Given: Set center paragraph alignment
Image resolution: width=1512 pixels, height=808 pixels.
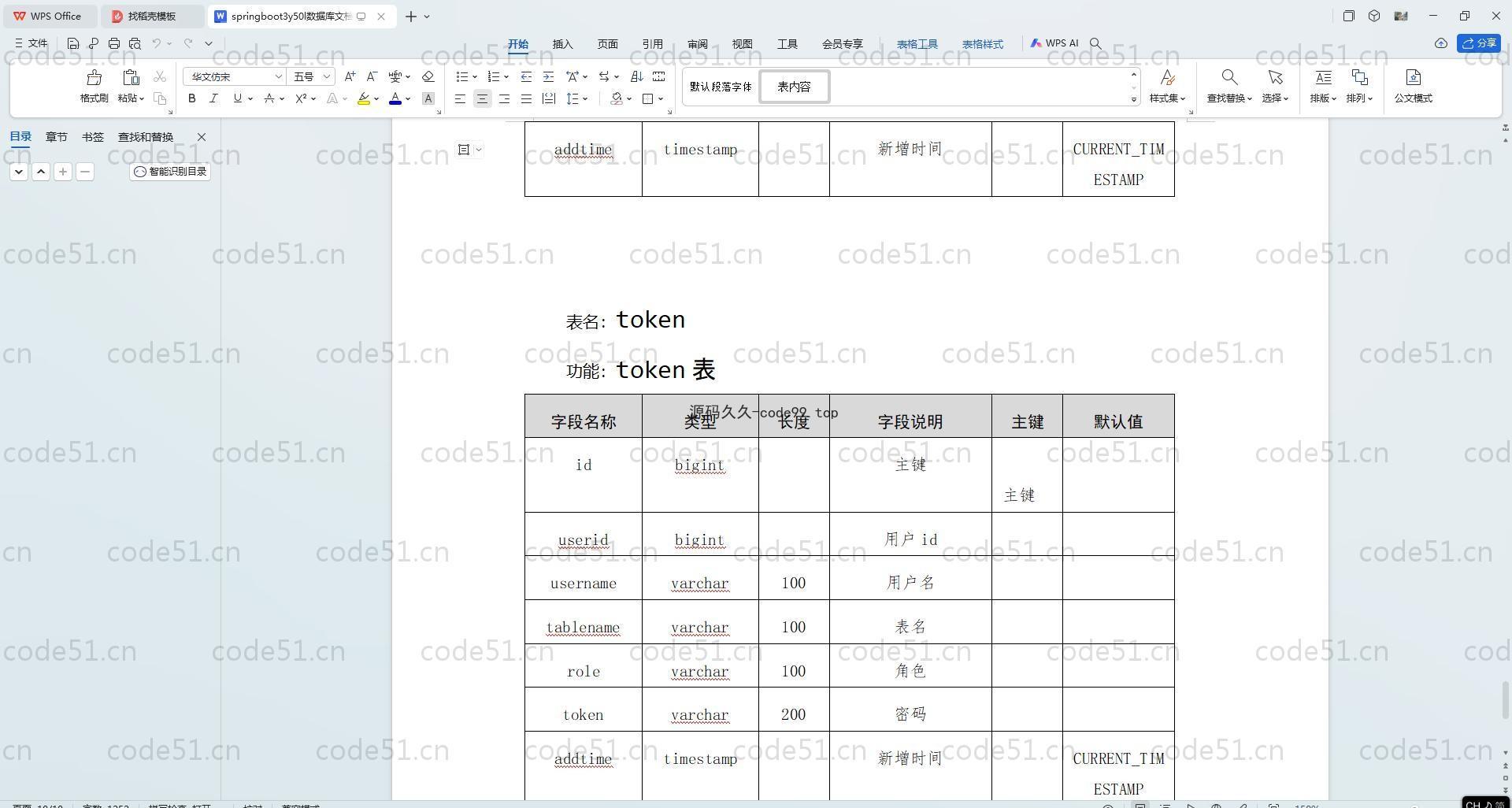Looking at the screenshot, I should pyautogui.click(x=482, y=98).
